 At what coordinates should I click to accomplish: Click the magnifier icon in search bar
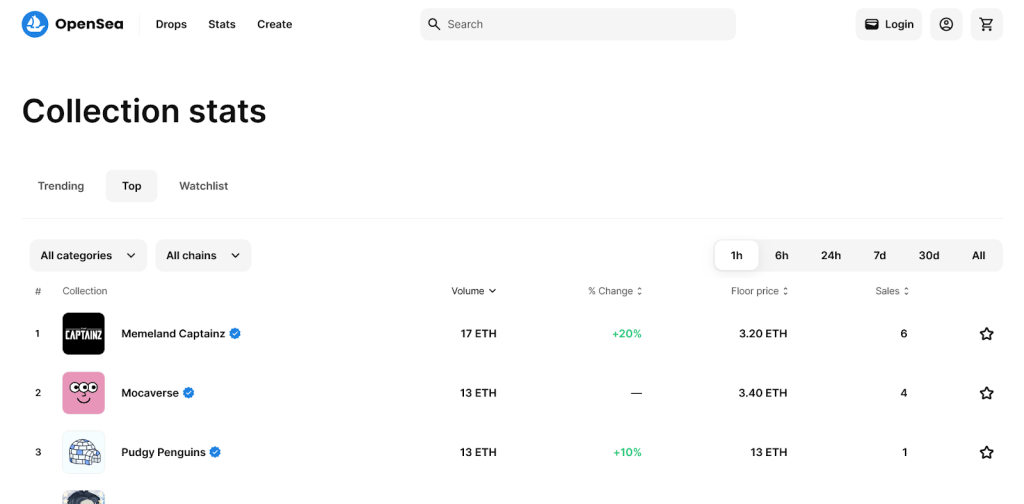pyautogui.click(x=434, y=24)
